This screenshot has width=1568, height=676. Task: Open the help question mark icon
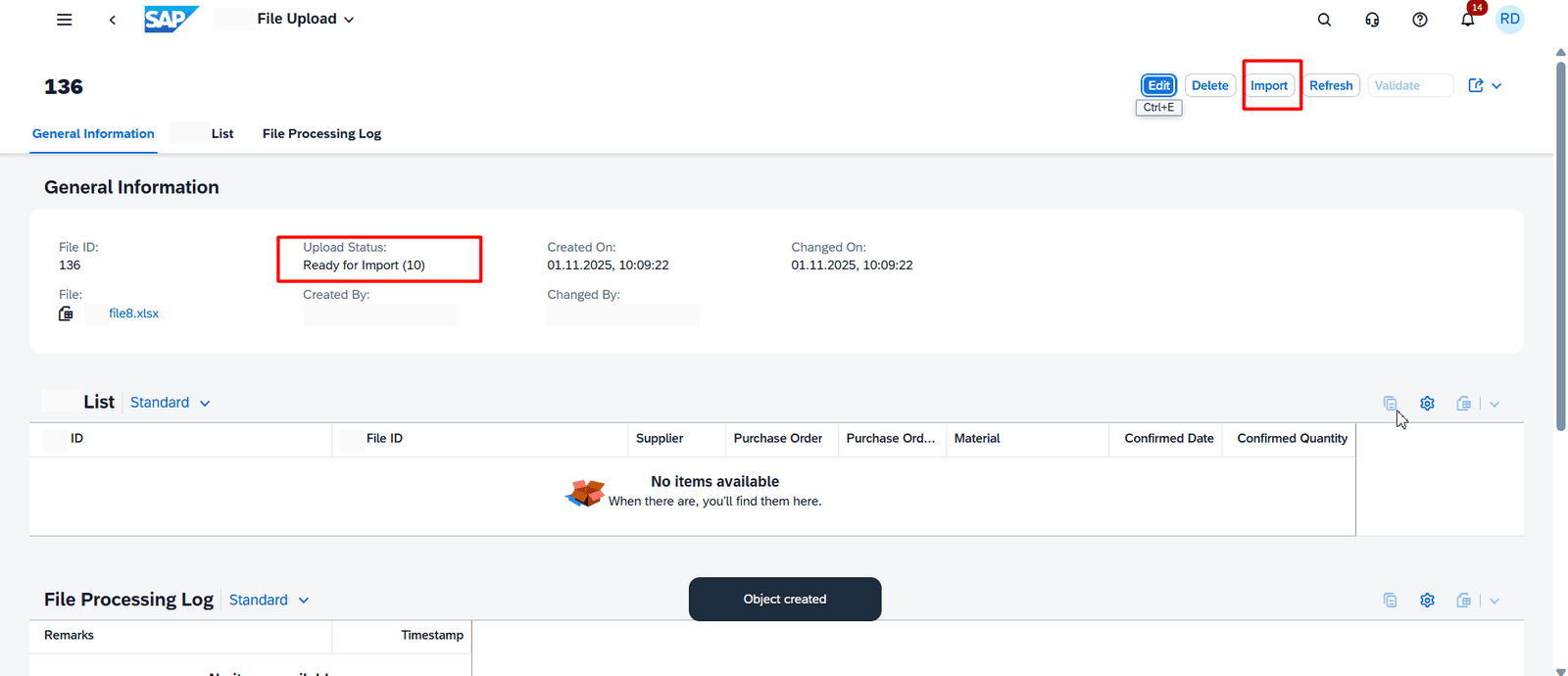pos(1419,20)
